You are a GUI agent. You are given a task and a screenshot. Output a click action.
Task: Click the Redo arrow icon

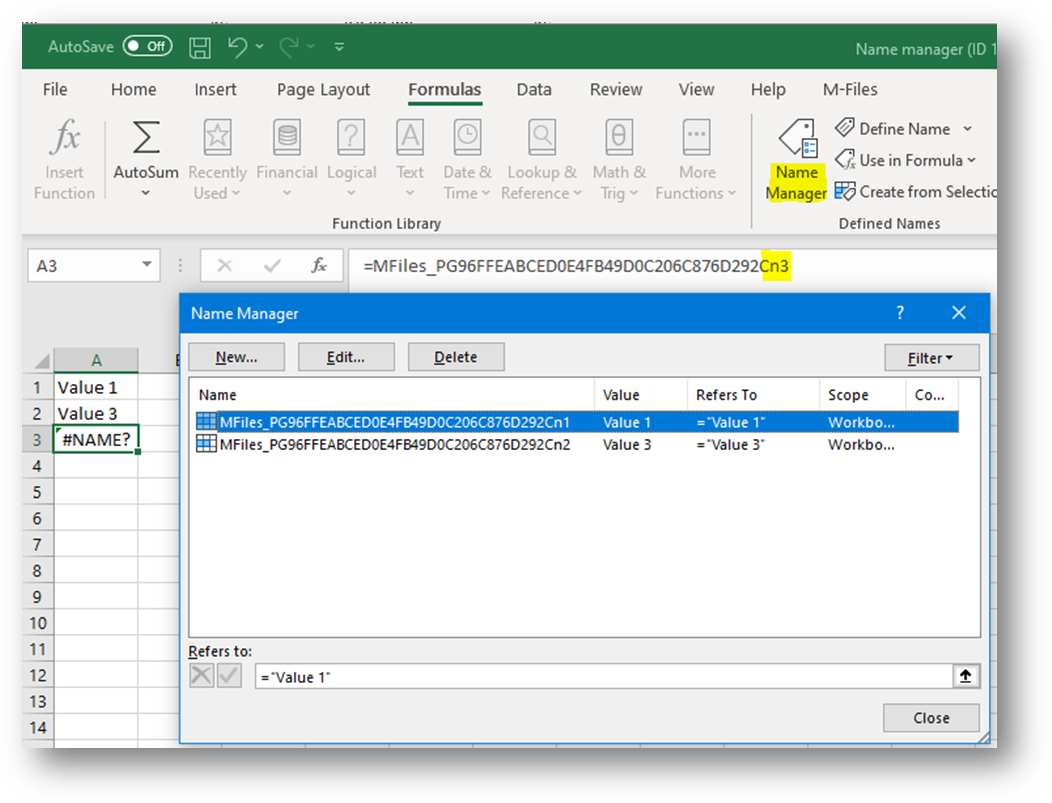pyautogui.click(x=289, y=47)
